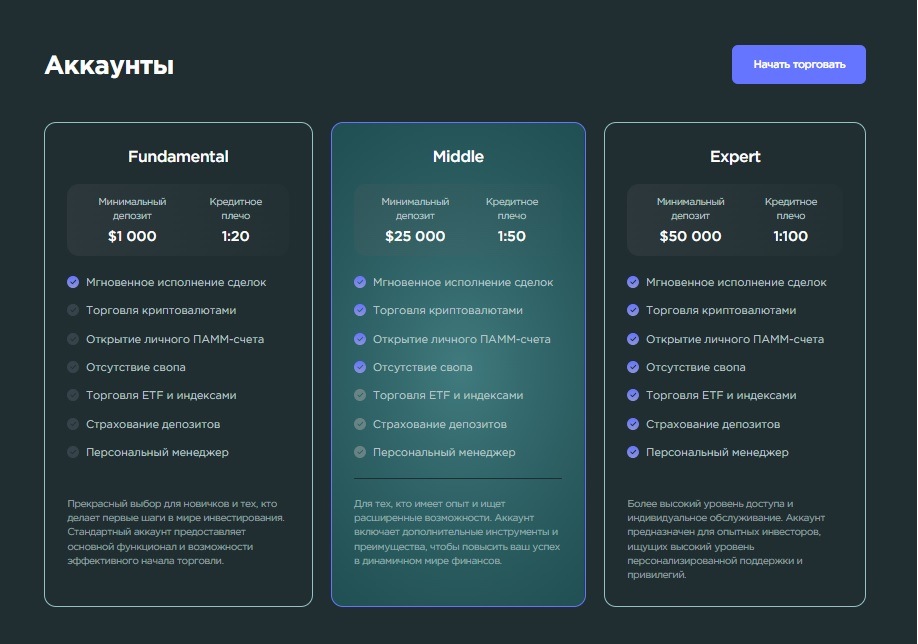Click the $1 000 minimum deposit value
918x644 pixels.
[x=132, y=237]
